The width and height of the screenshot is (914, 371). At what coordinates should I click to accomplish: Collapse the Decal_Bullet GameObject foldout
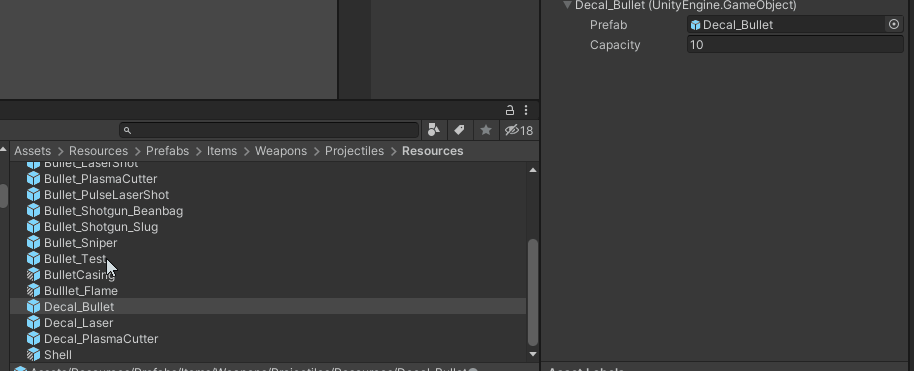pos(567,5)
